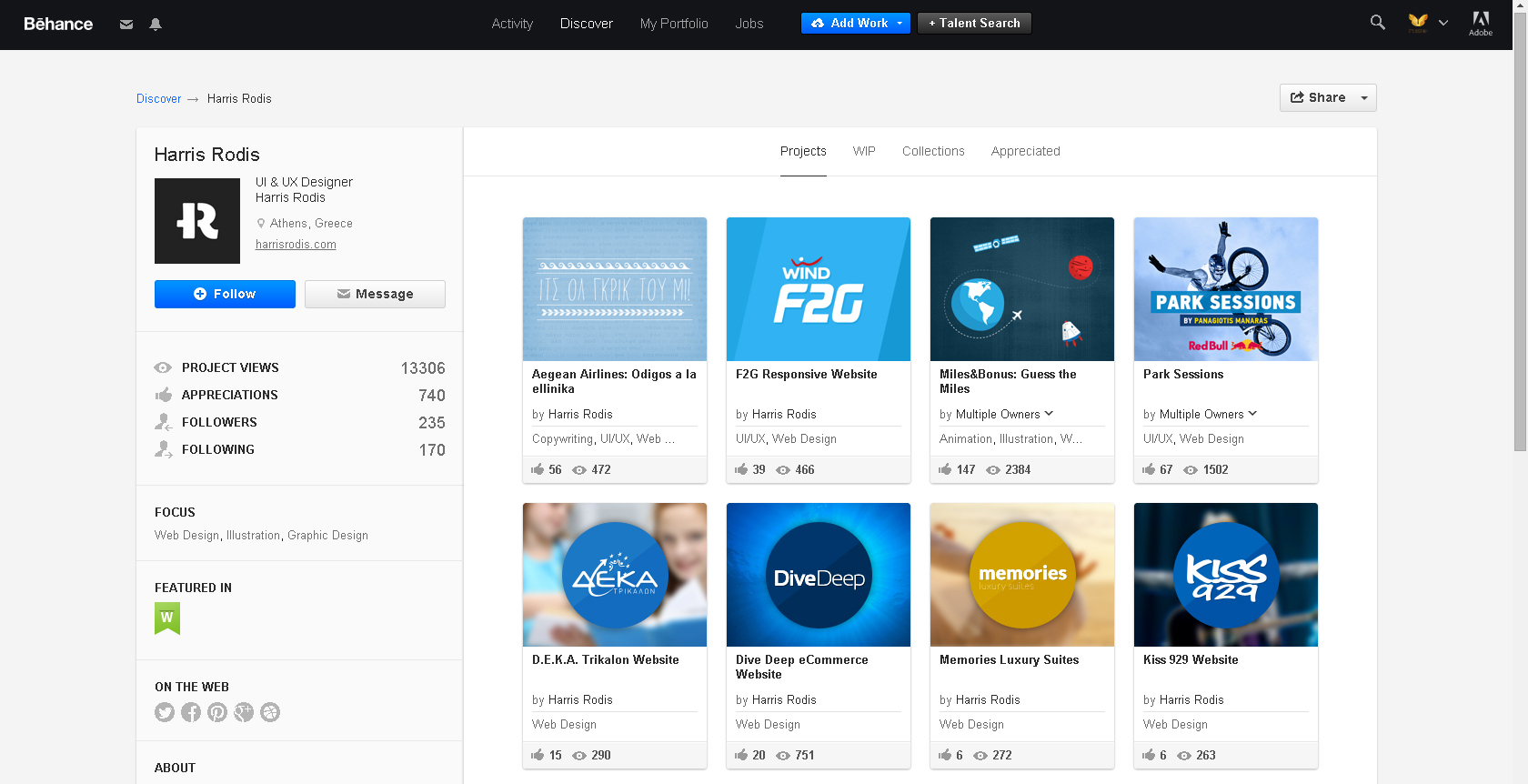Click the Talent Search button
The width and height of the screenshot is (1528, 784).
[974, 24]
